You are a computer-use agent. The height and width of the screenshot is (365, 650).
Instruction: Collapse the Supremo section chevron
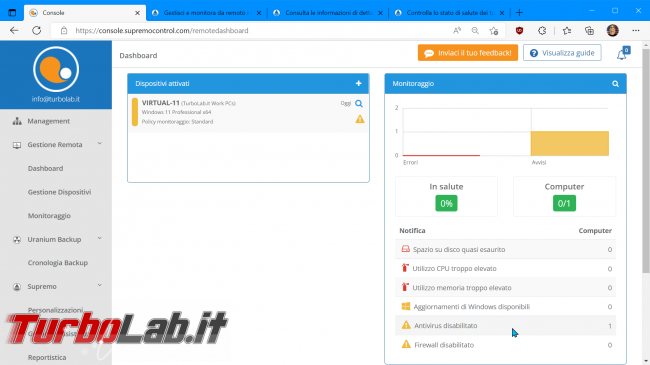(99, 285)
